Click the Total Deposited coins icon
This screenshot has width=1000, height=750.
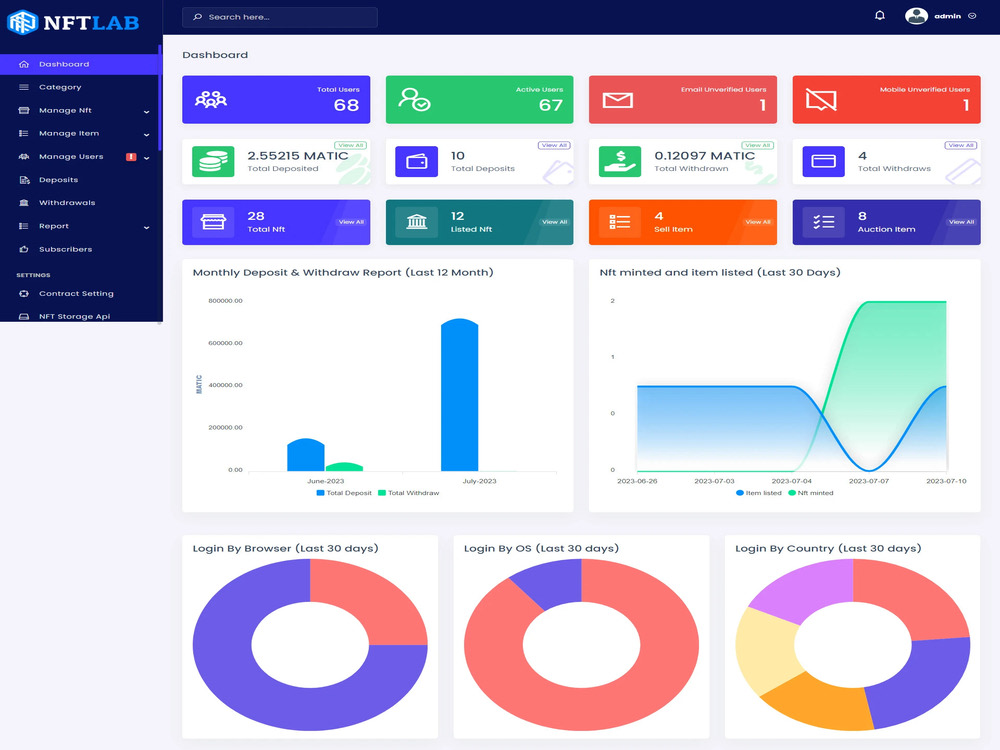pyautogui.click(x=213, y=161)
